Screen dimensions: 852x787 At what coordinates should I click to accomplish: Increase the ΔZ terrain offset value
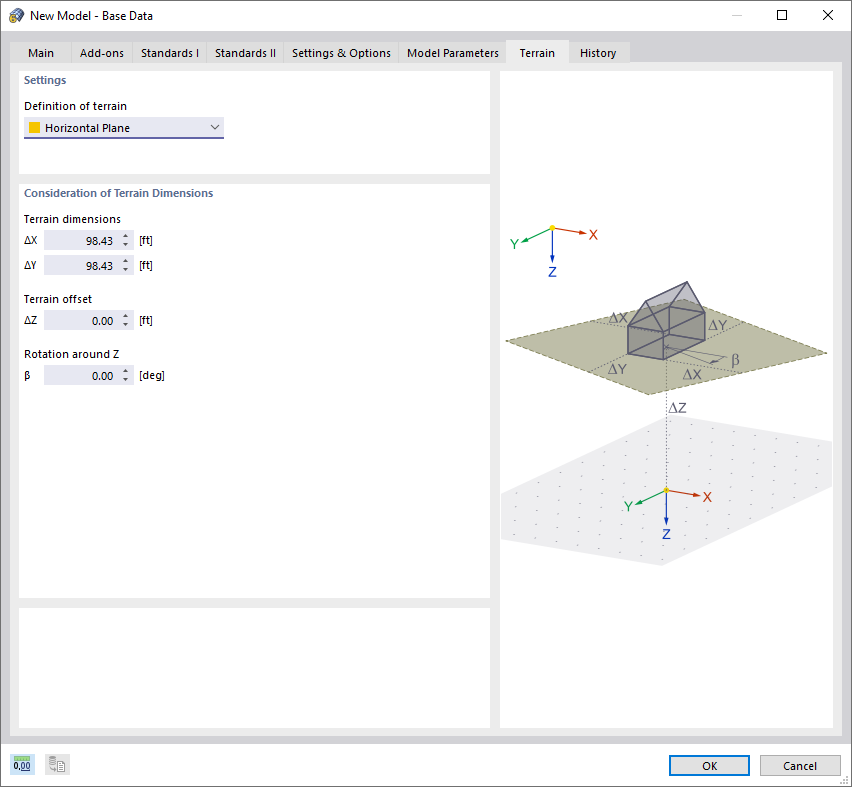[126, 316]
